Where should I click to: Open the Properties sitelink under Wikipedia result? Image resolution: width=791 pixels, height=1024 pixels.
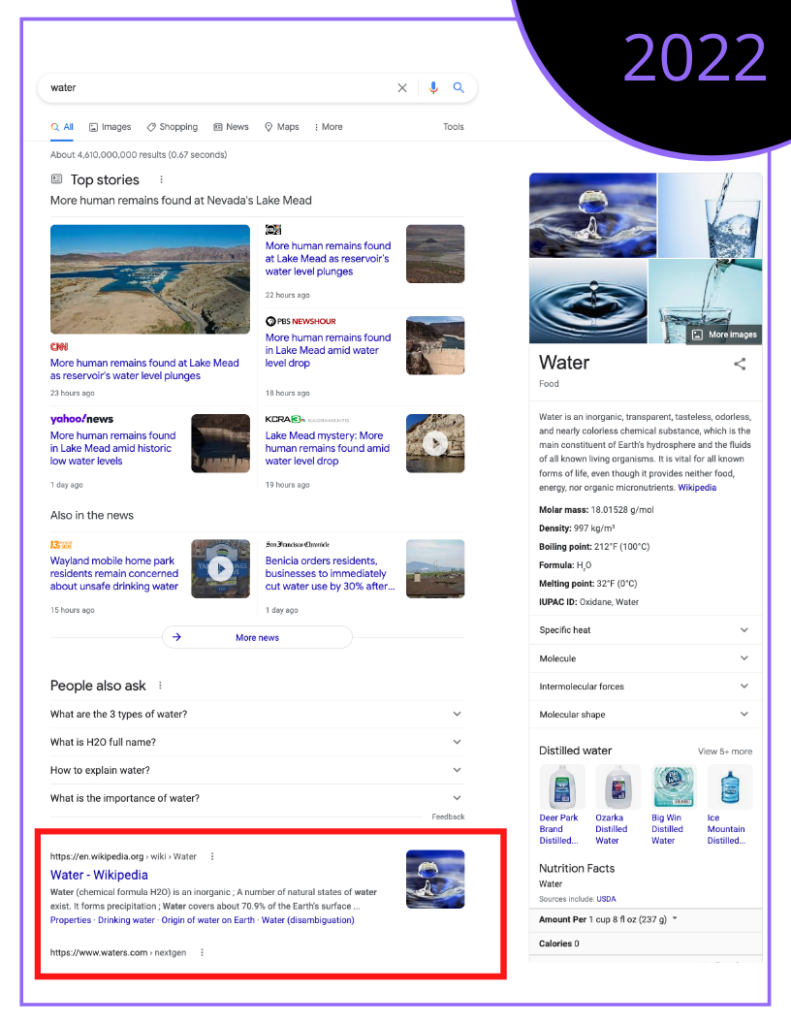[71, 920]
